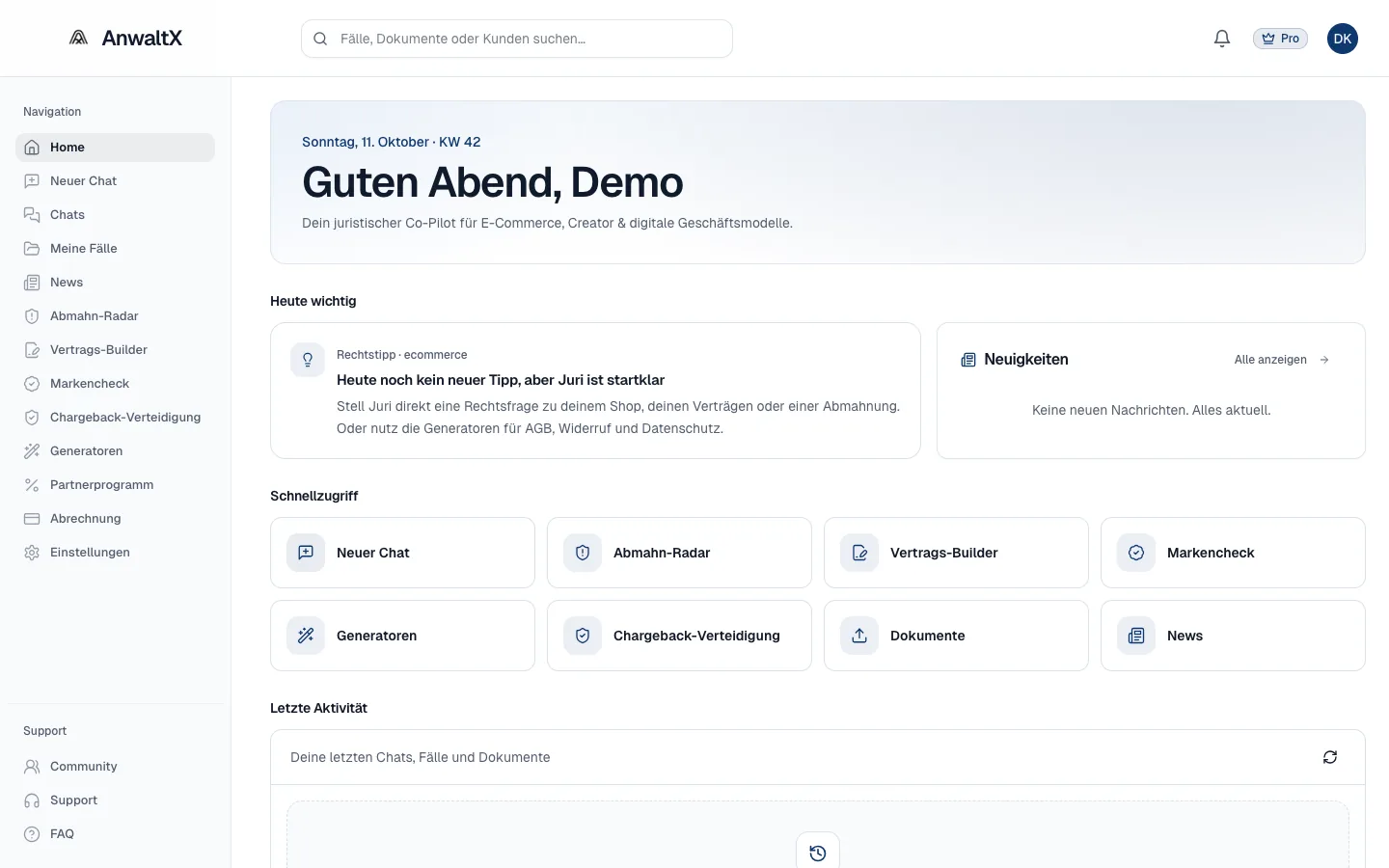Open the News quick access card
The height and width of the screenshot is (868, 1389).
(1233, 636)
